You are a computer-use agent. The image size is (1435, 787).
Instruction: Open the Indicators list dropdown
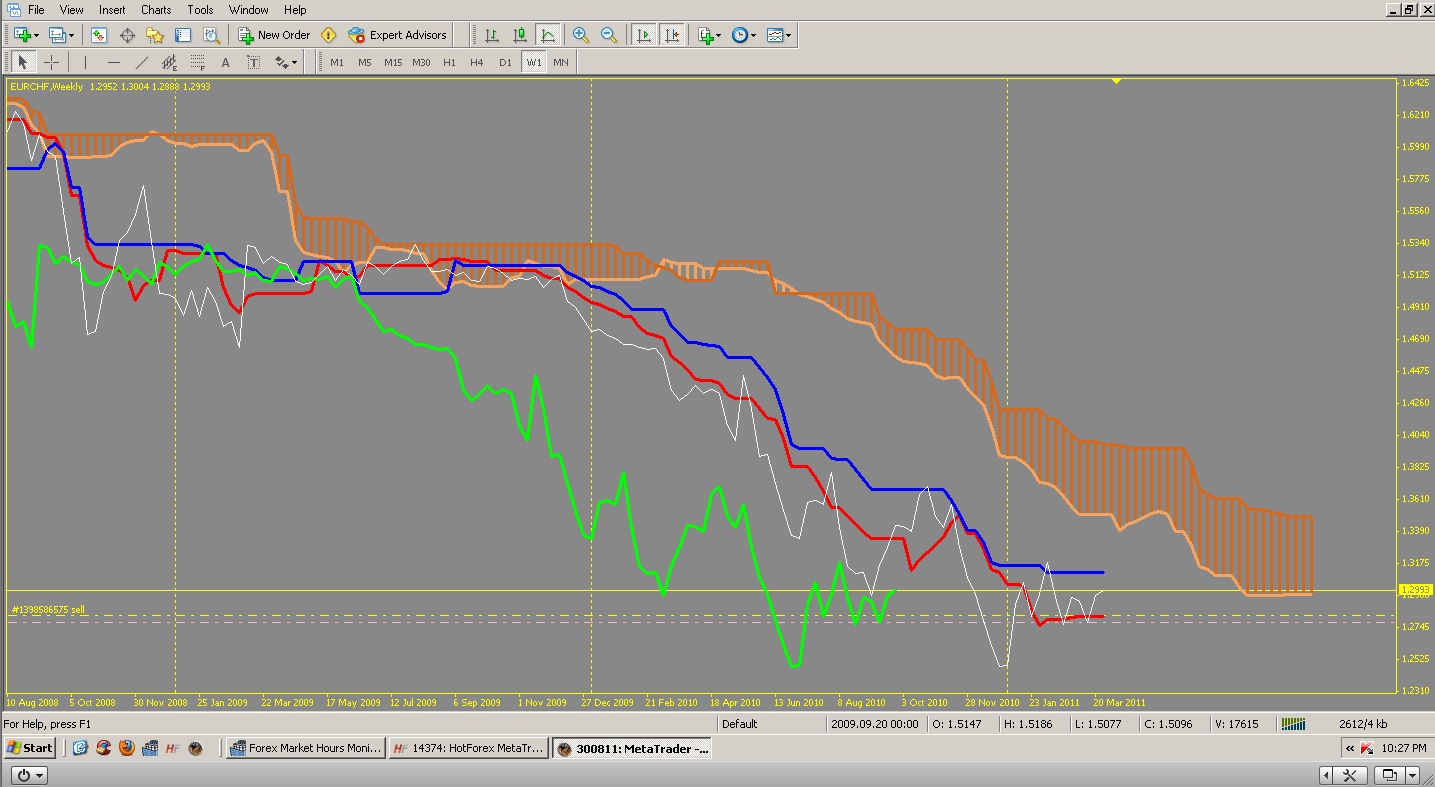[x=709, y=35]
